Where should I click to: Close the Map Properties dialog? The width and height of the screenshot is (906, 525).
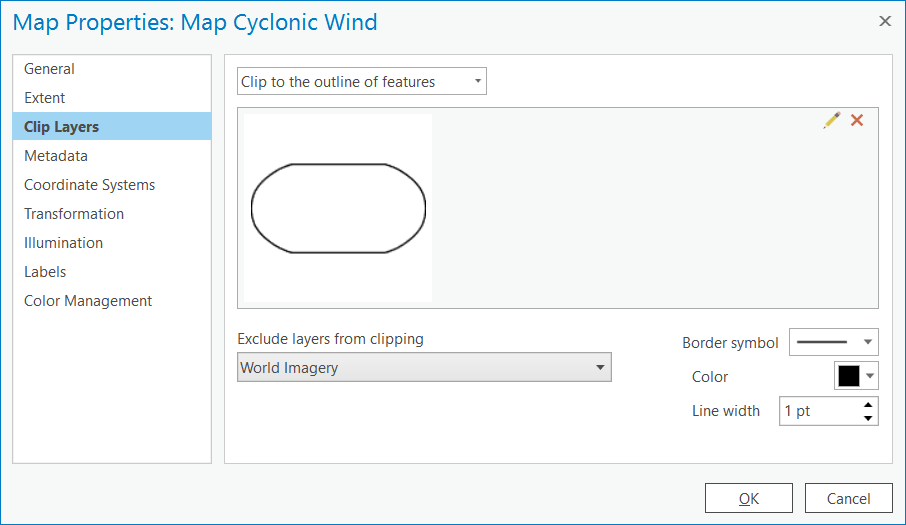(x=884, y=20)
